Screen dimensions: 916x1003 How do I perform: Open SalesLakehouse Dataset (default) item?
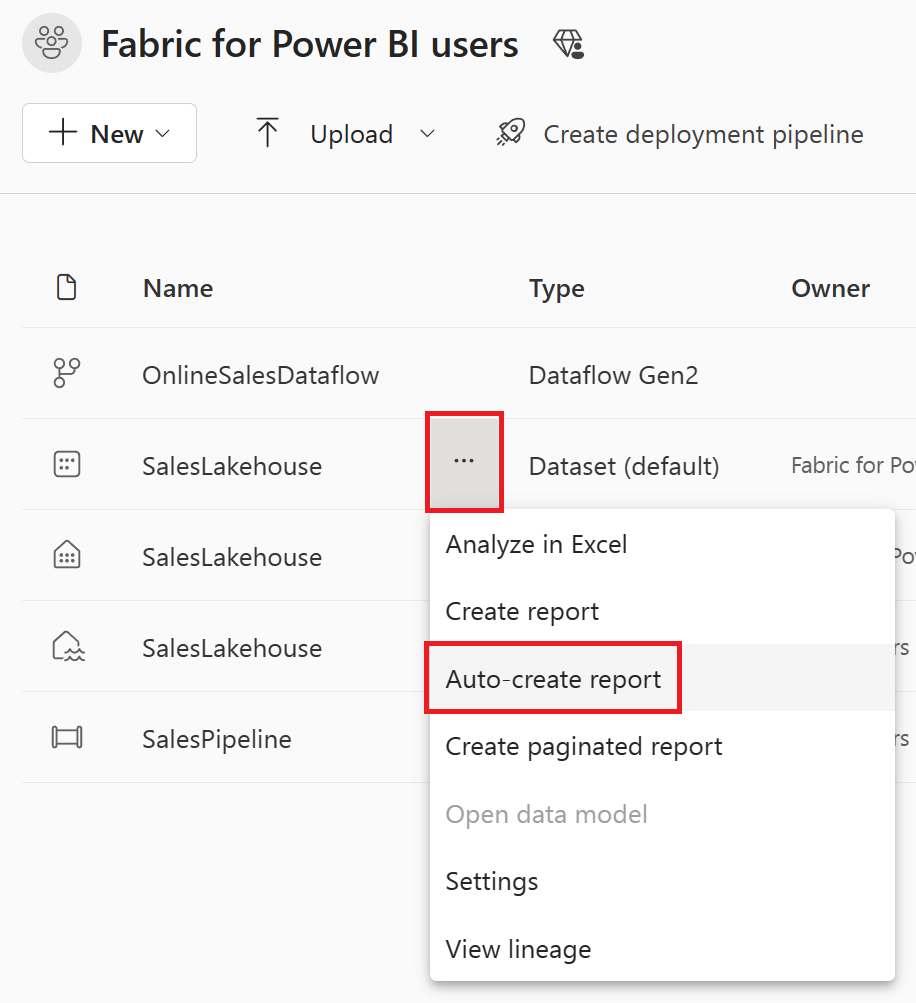point(232,466)
